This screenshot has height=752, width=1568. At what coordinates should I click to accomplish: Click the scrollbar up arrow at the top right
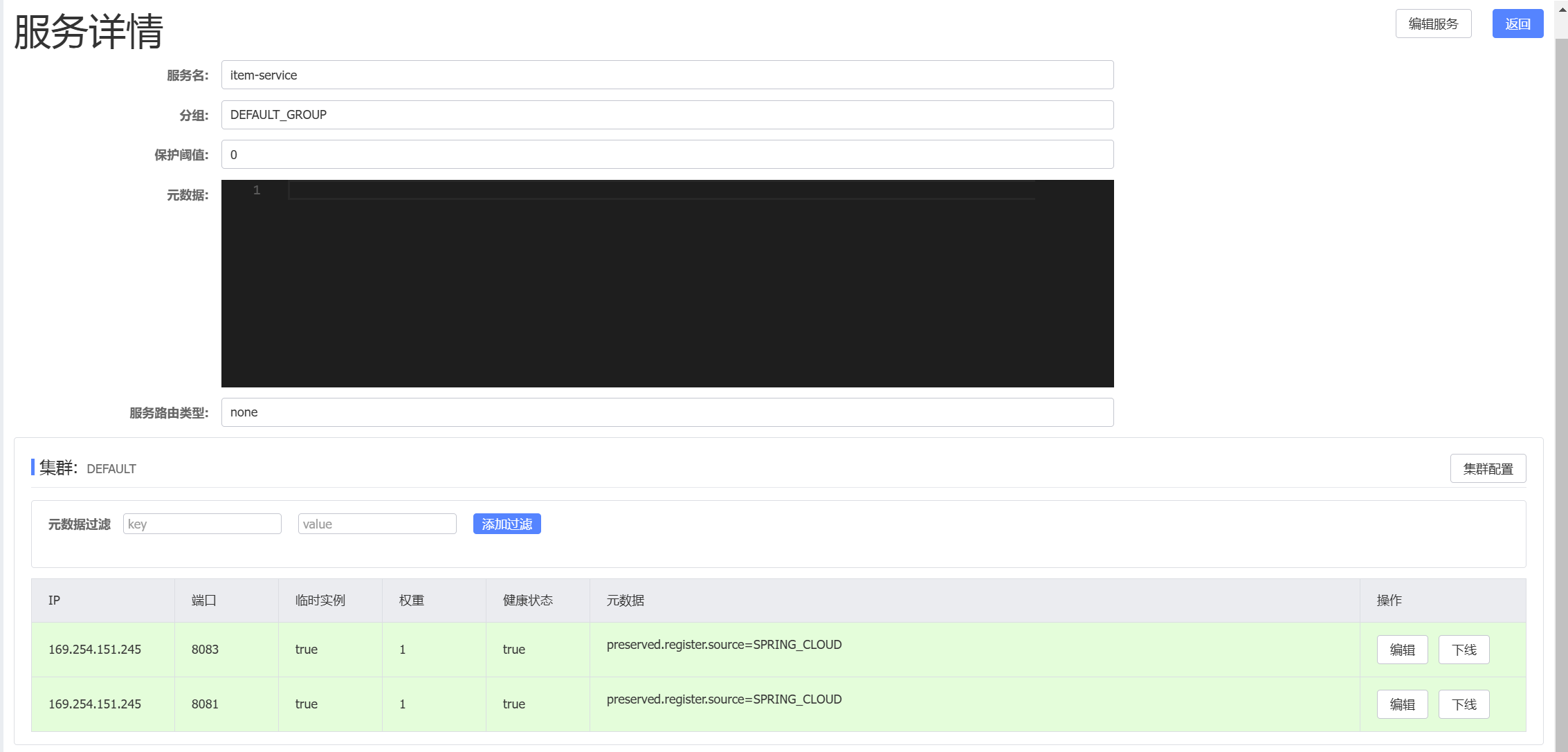click(x=1562, y=8)
